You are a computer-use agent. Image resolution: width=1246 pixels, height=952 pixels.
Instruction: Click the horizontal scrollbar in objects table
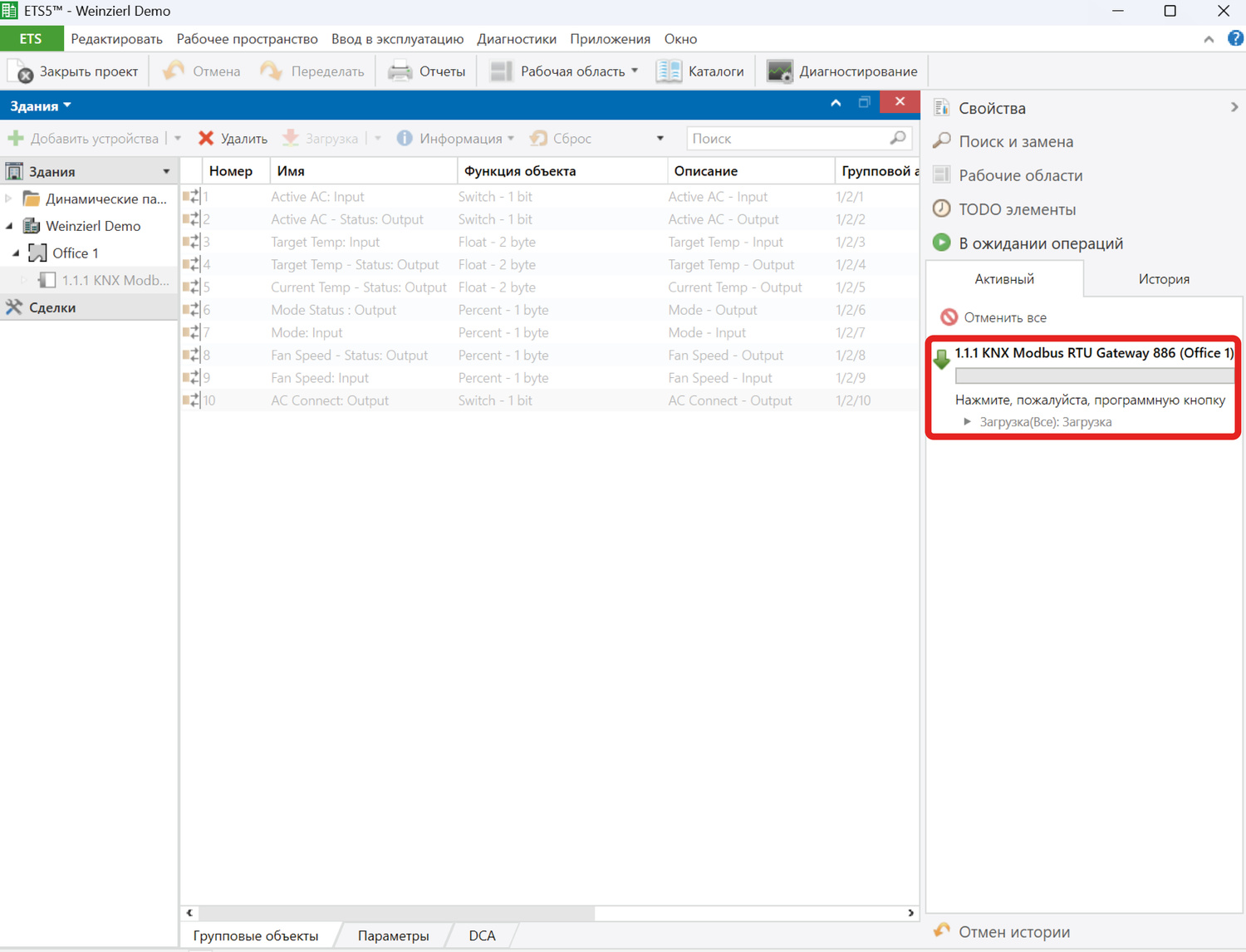[397, 913]
